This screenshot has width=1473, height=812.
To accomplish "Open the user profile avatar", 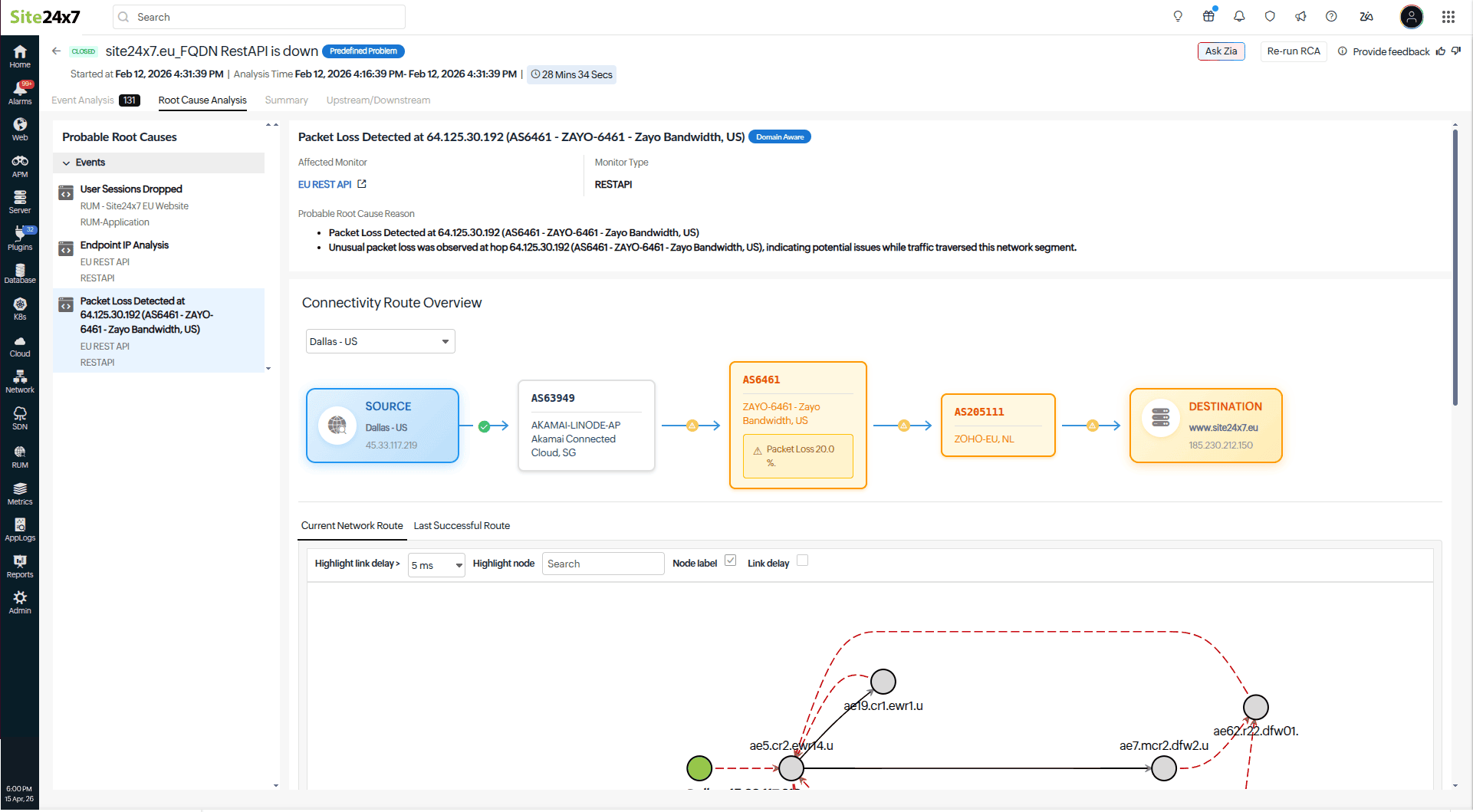I will click(1411, 16).
